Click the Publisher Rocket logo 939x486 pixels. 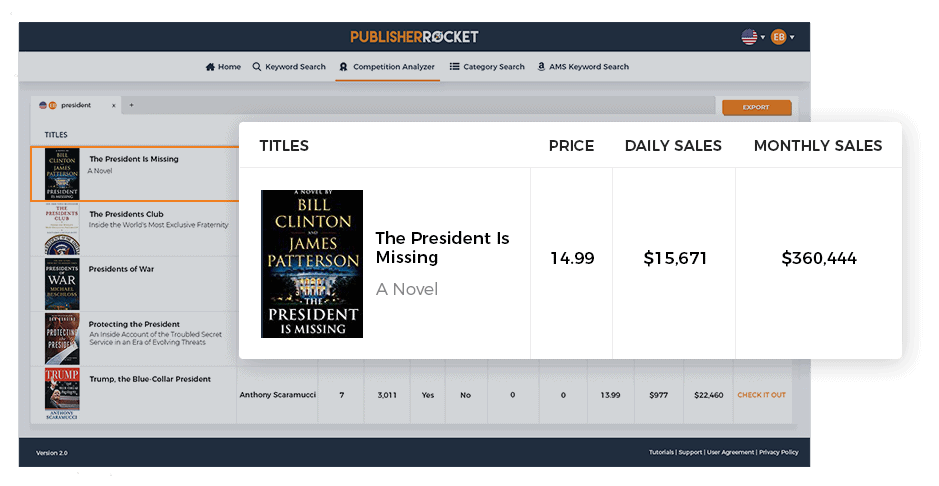pyautogui.click(x=414, y=37)
